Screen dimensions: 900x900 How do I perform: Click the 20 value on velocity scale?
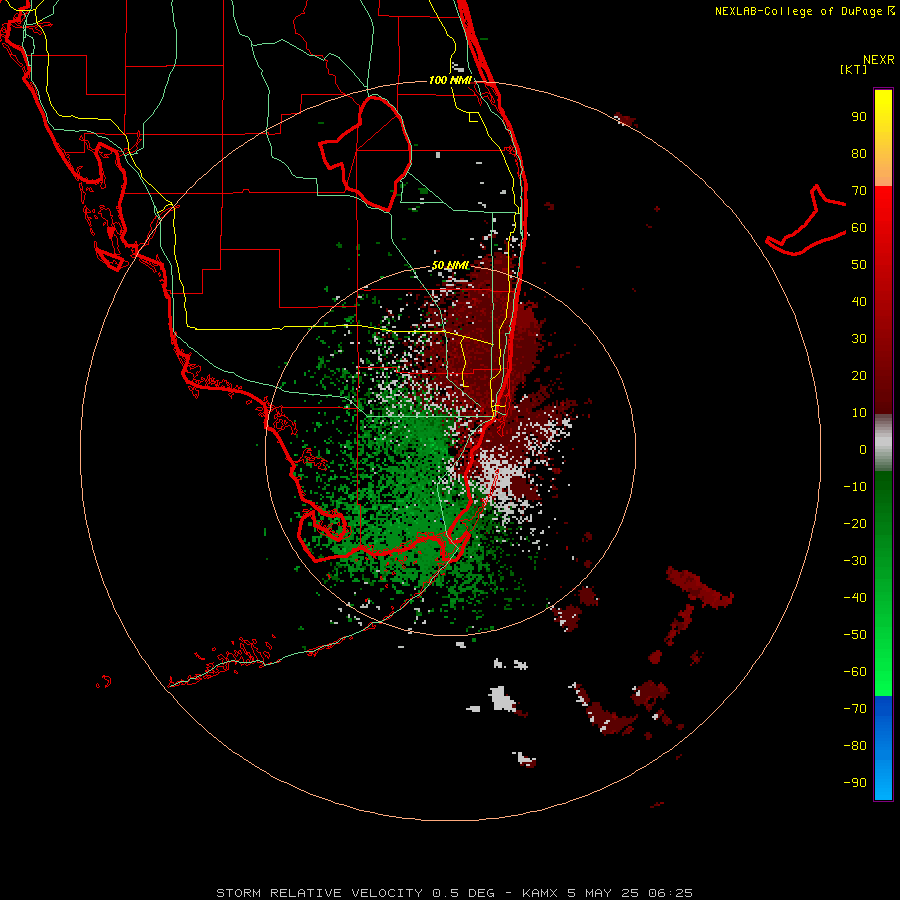[x=859, y=376]
